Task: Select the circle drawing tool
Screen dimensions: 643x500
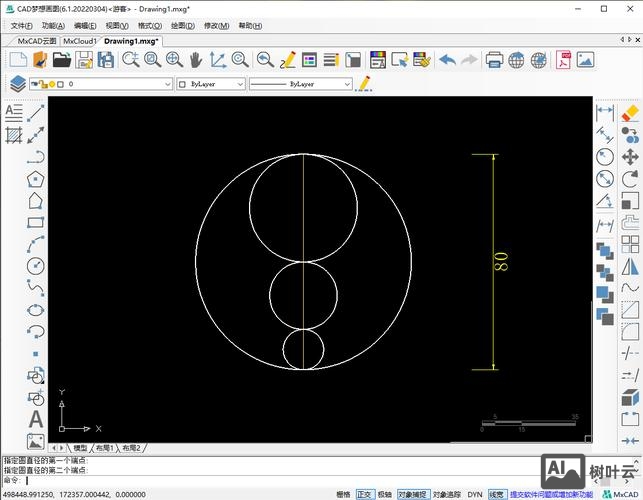Action: 36,265
